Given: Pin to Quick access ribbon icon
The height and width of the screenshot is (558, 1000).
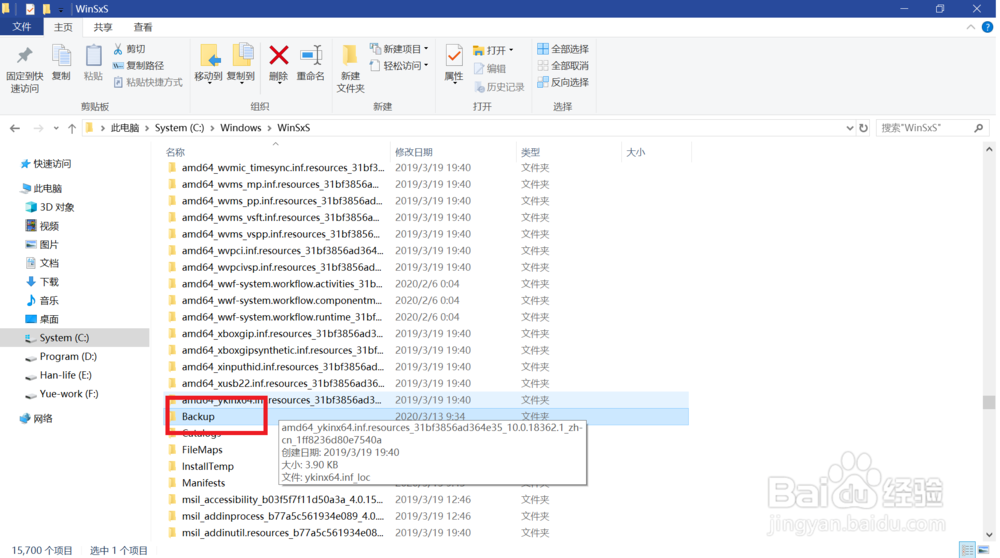Looking at the screenshot, I should coord(24,69).
